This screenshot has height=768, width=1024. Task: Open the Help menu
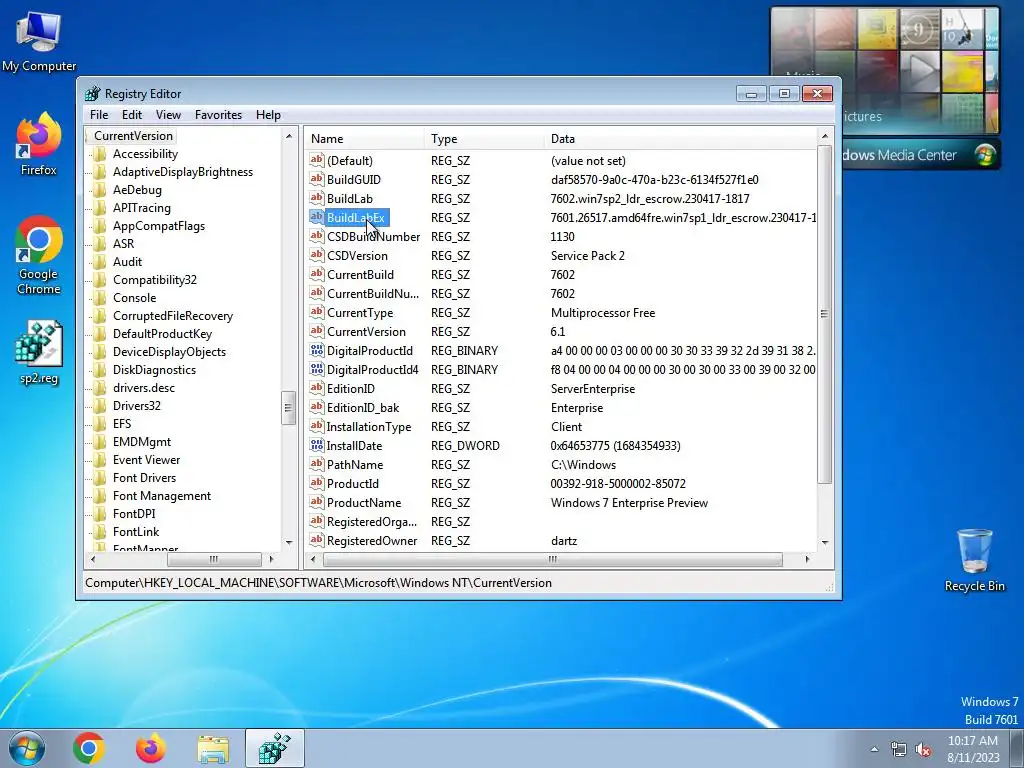(268, 115)
